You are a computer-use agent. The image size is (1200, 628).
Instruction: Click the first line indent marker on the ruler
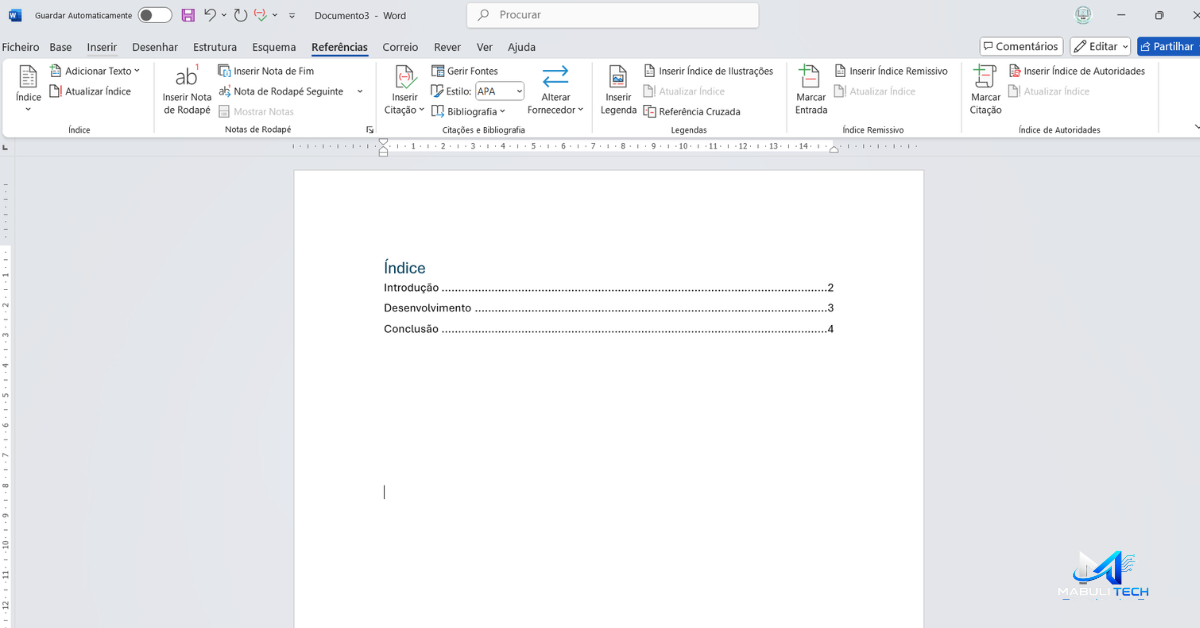coord(383,143)
